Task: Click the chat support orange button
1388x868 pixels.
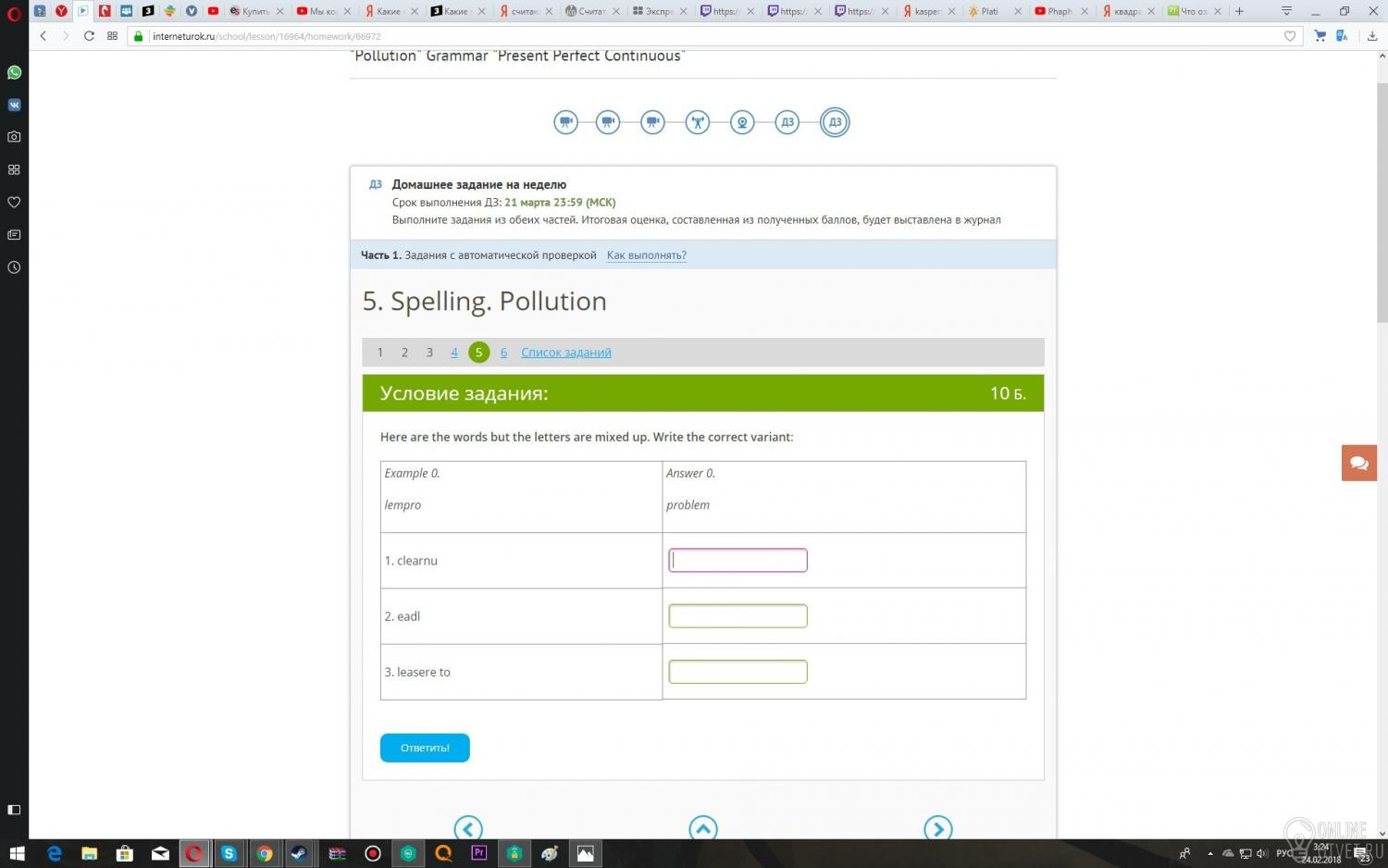Action: (1359, 463)
